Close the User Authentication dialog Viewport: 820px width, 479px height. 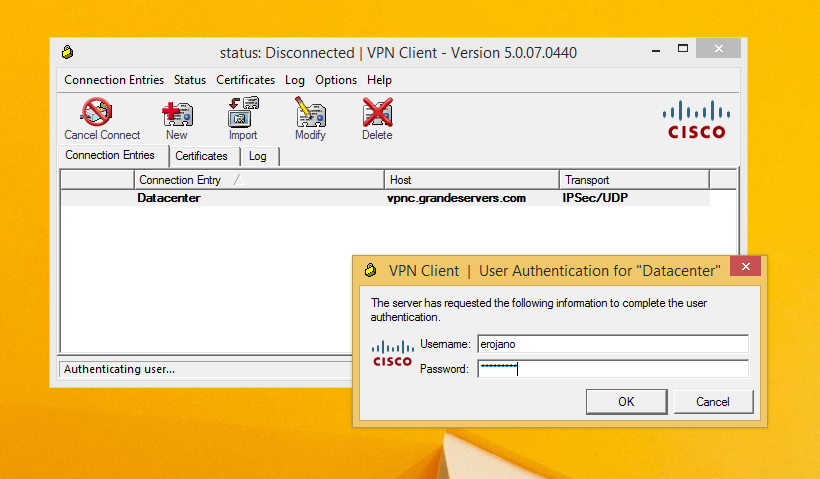745,267
